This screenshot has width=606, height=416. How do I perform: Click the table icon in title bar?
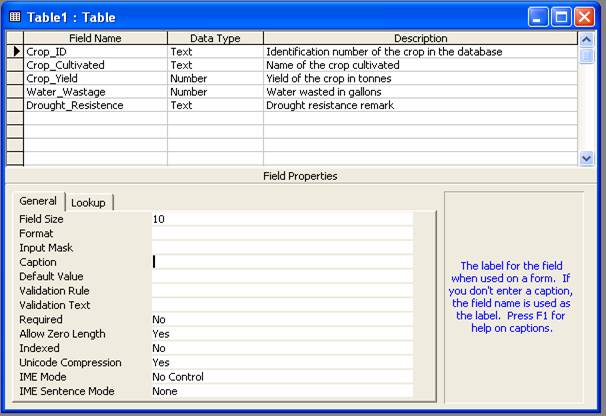15,17
